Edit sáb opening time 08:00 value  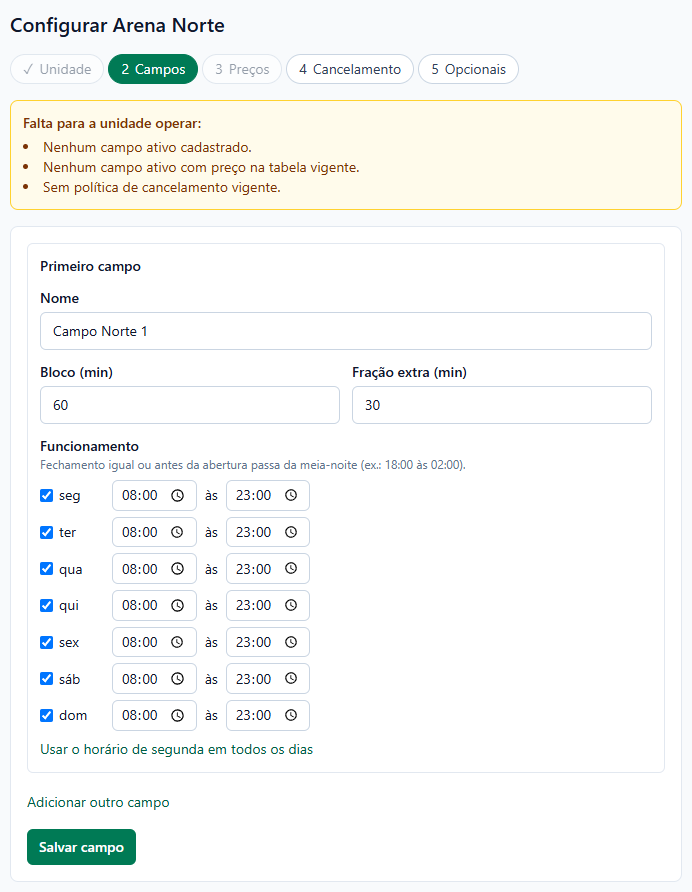140,679
